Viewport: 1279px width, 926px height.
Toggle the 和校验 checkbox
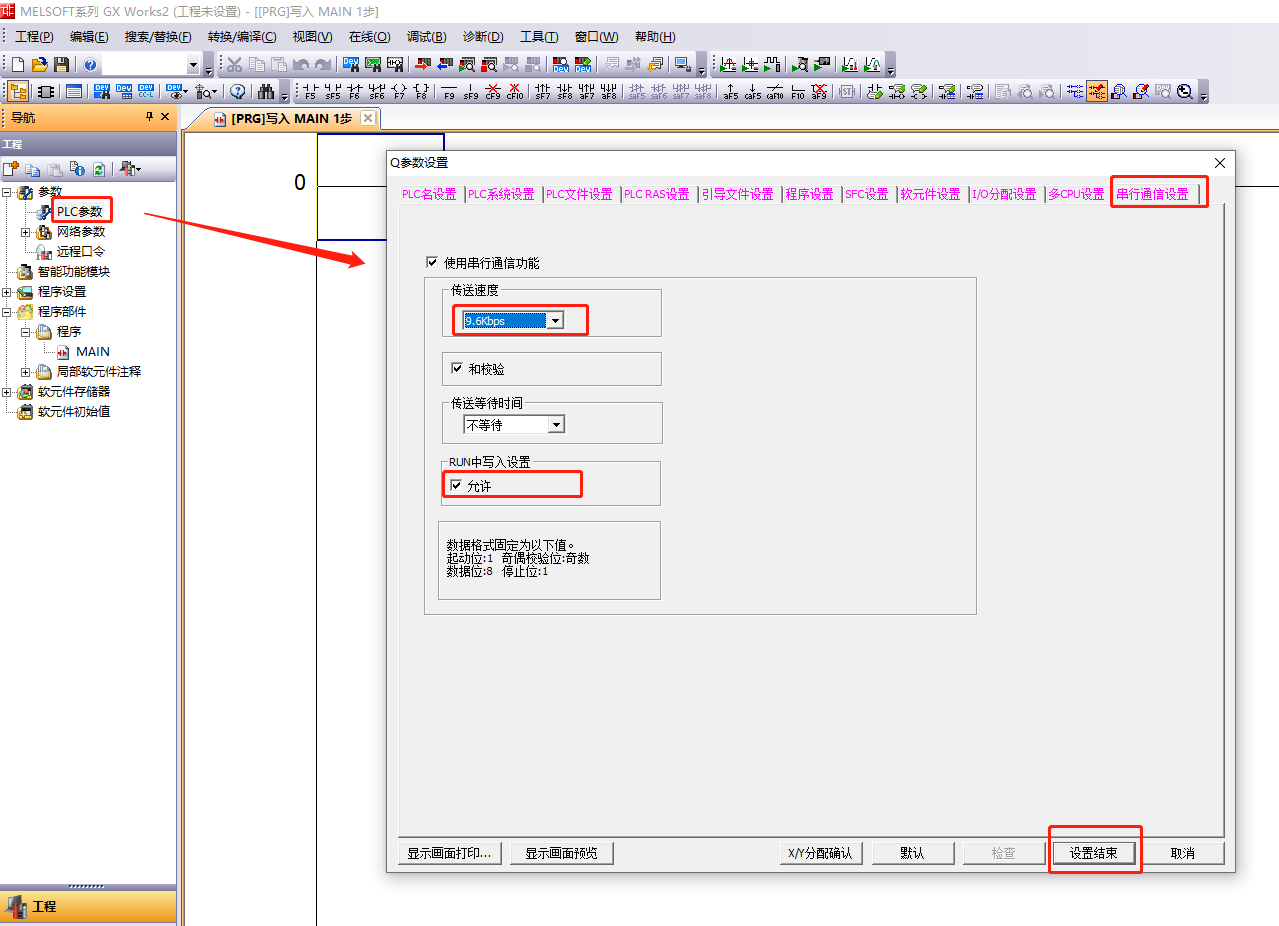457,369
